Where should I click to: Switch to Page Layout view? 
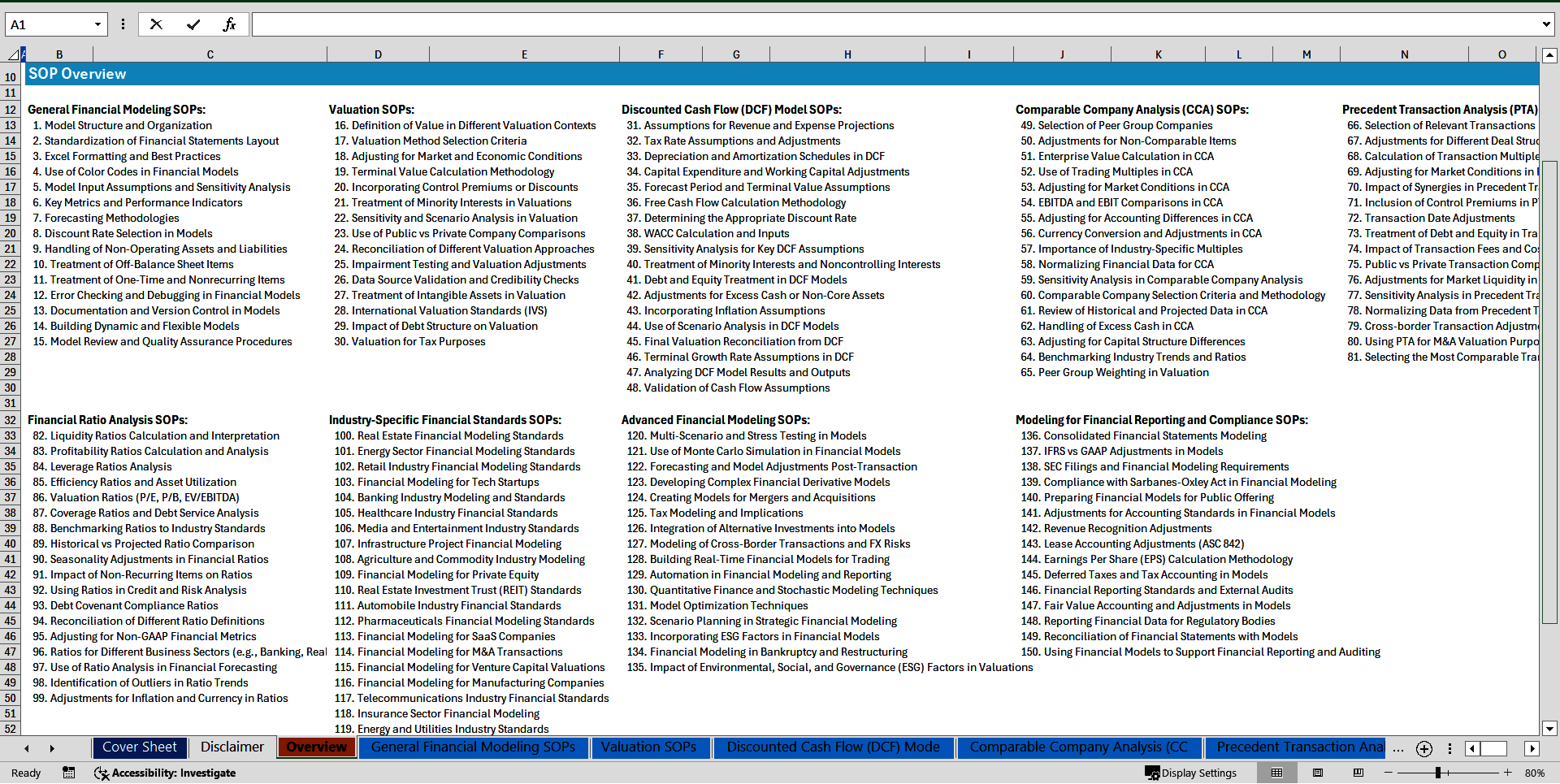point(1318,773)
